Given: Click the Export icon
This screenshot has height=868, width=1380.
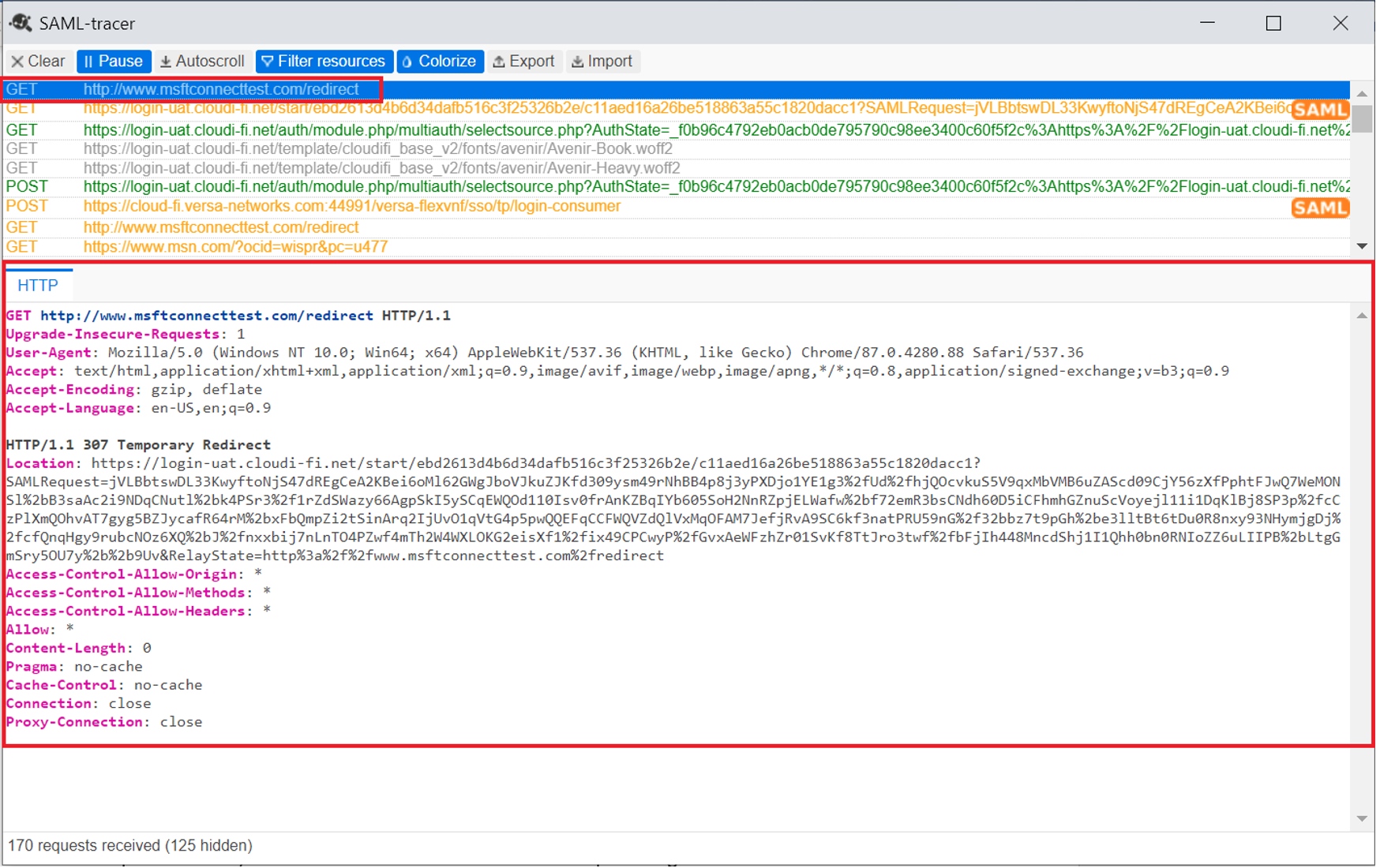Looking at the screenshot, I should pyautogui.click(x=499, y=61).
